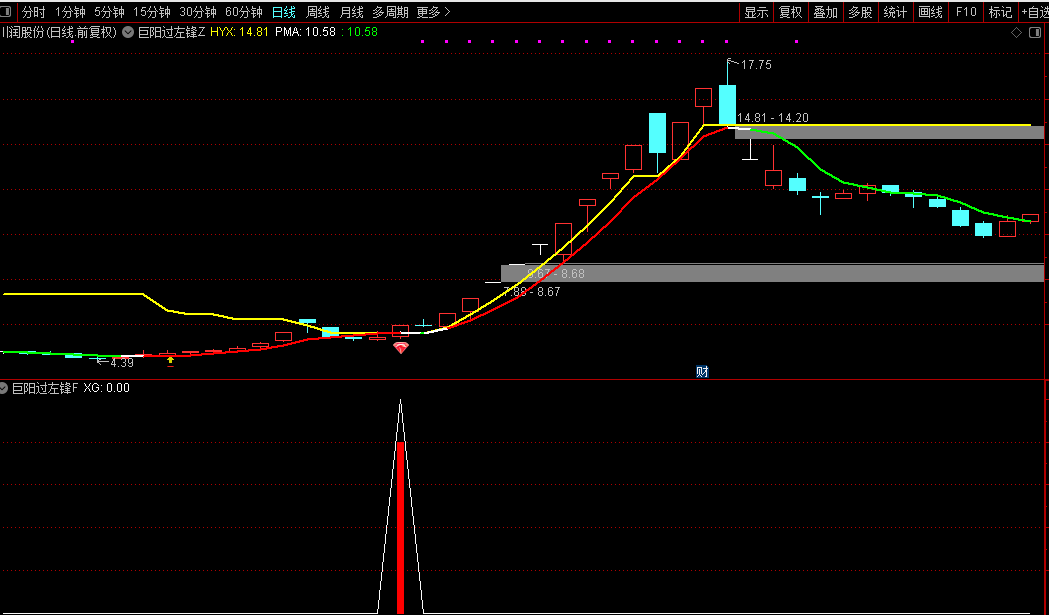
Task: Click the 统计 statistics button
Action: (x=895, y=12)
